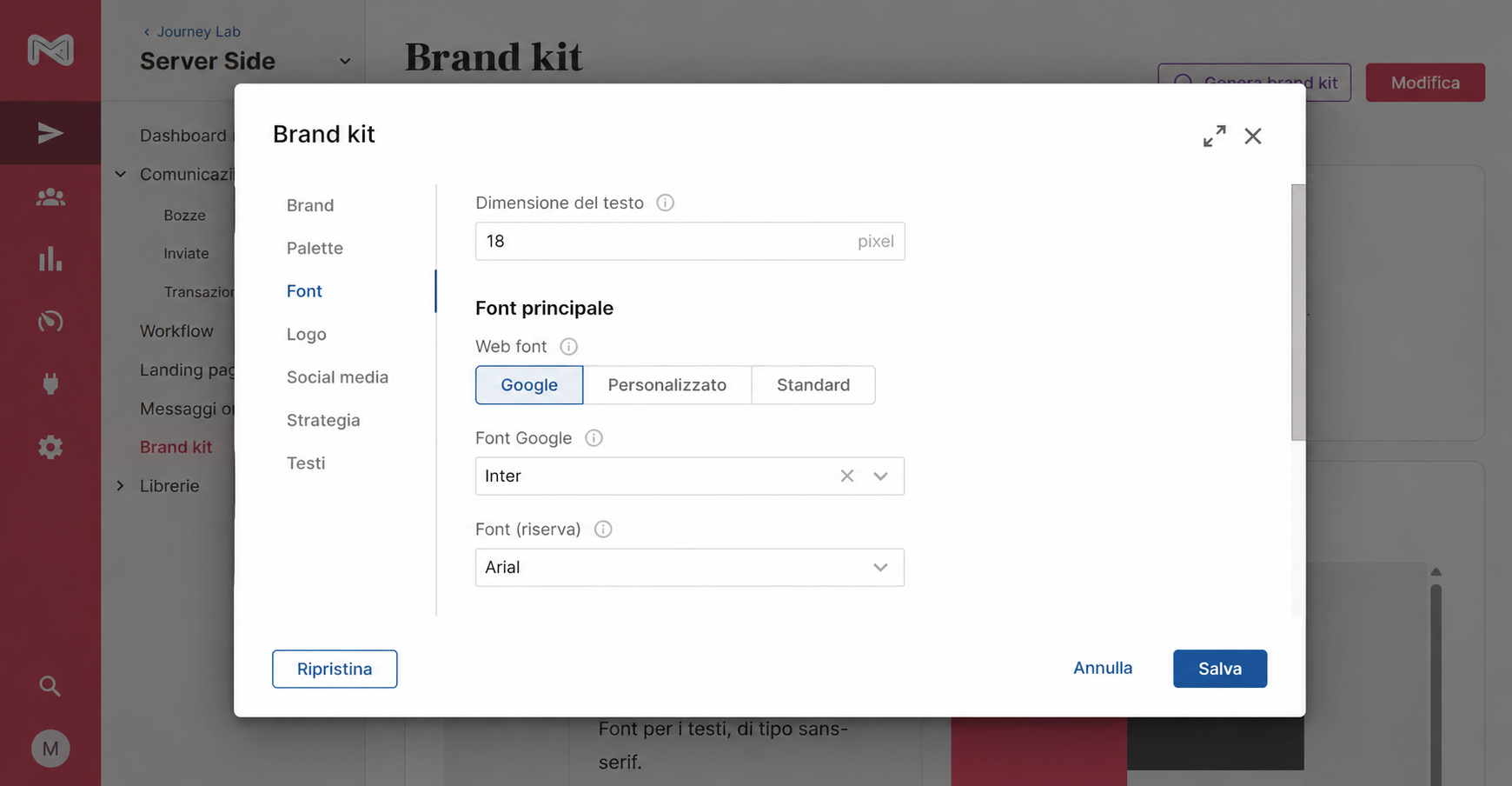The width and height of the screenshot is (1512, 786).
Task: Select the Standard web font option
Action: [x=813, y=385]
